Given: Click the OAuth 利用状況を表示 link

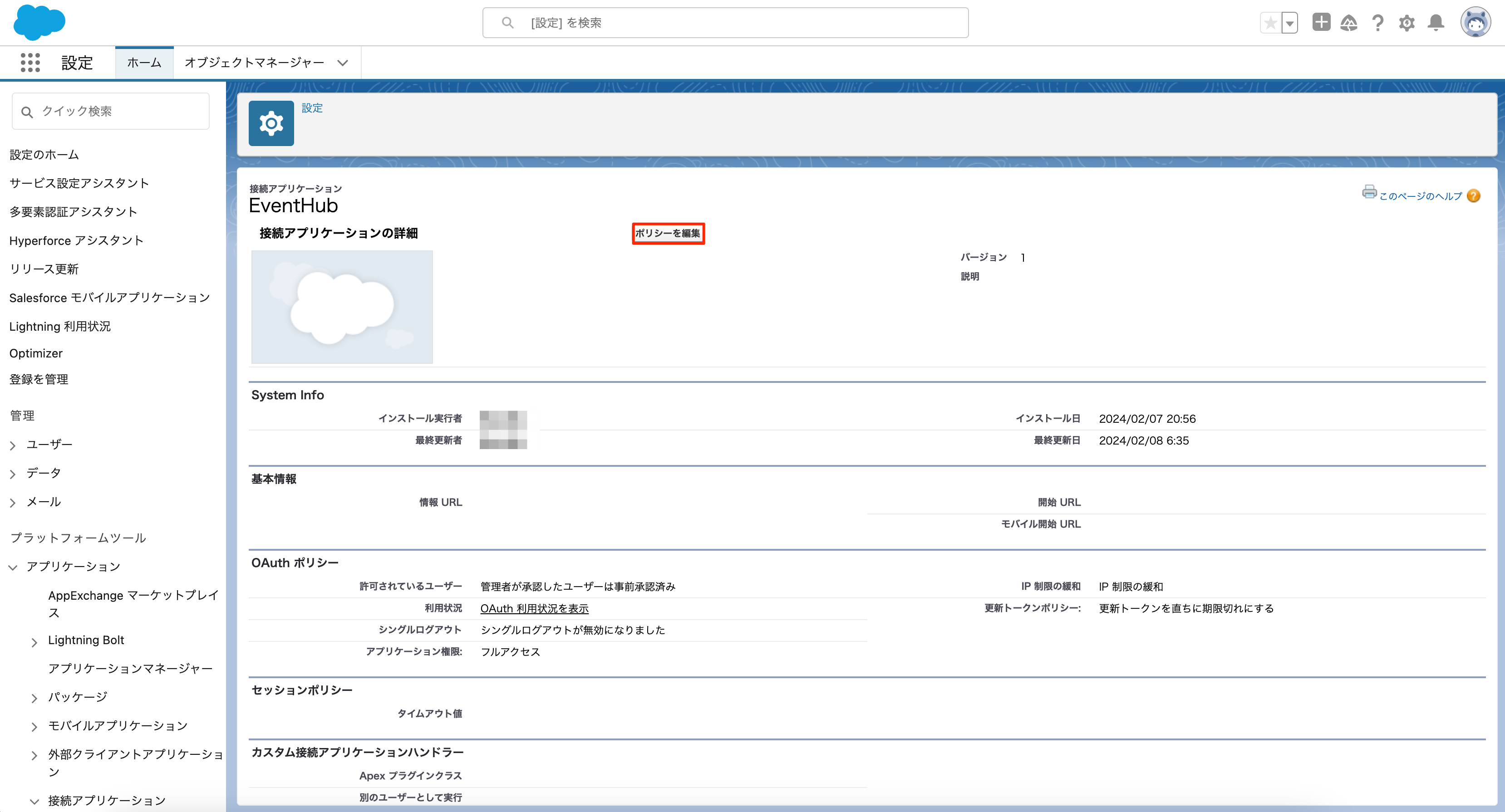Looking at the screenshot, I should coord(534,608).
